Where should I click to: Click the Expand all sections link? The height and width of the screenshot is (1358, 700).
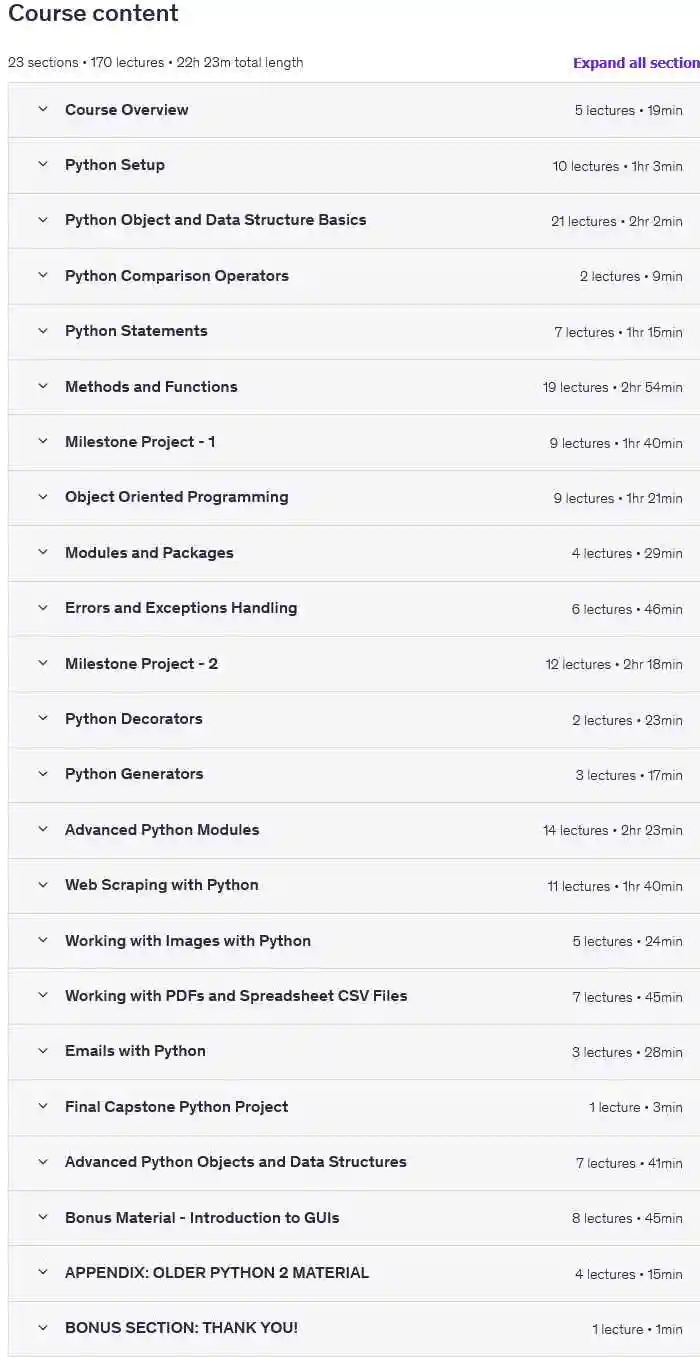636,63
